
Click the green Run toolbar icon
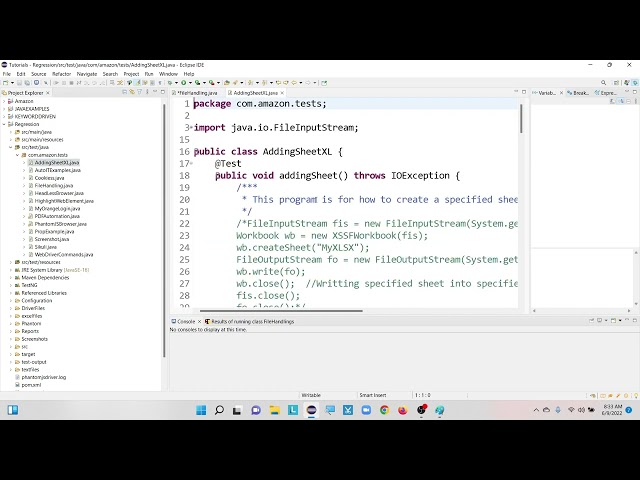point(184,83)
